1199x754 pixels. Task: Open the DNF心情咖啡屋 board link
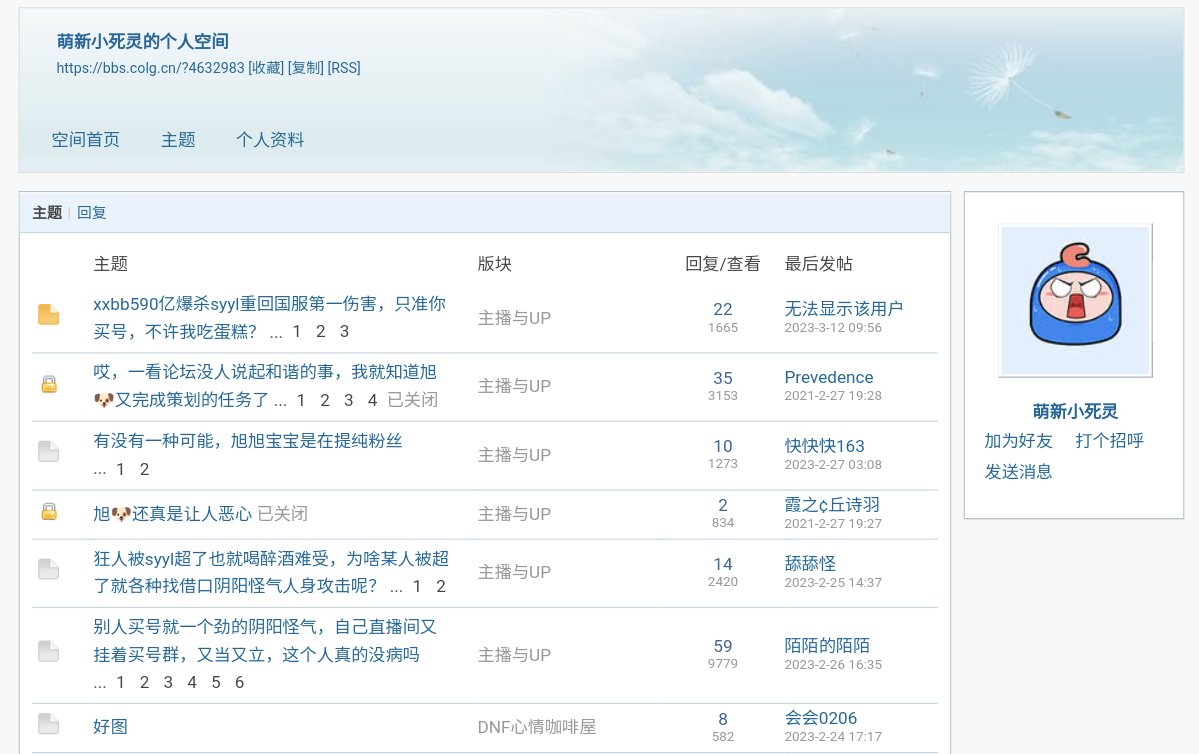537,726
